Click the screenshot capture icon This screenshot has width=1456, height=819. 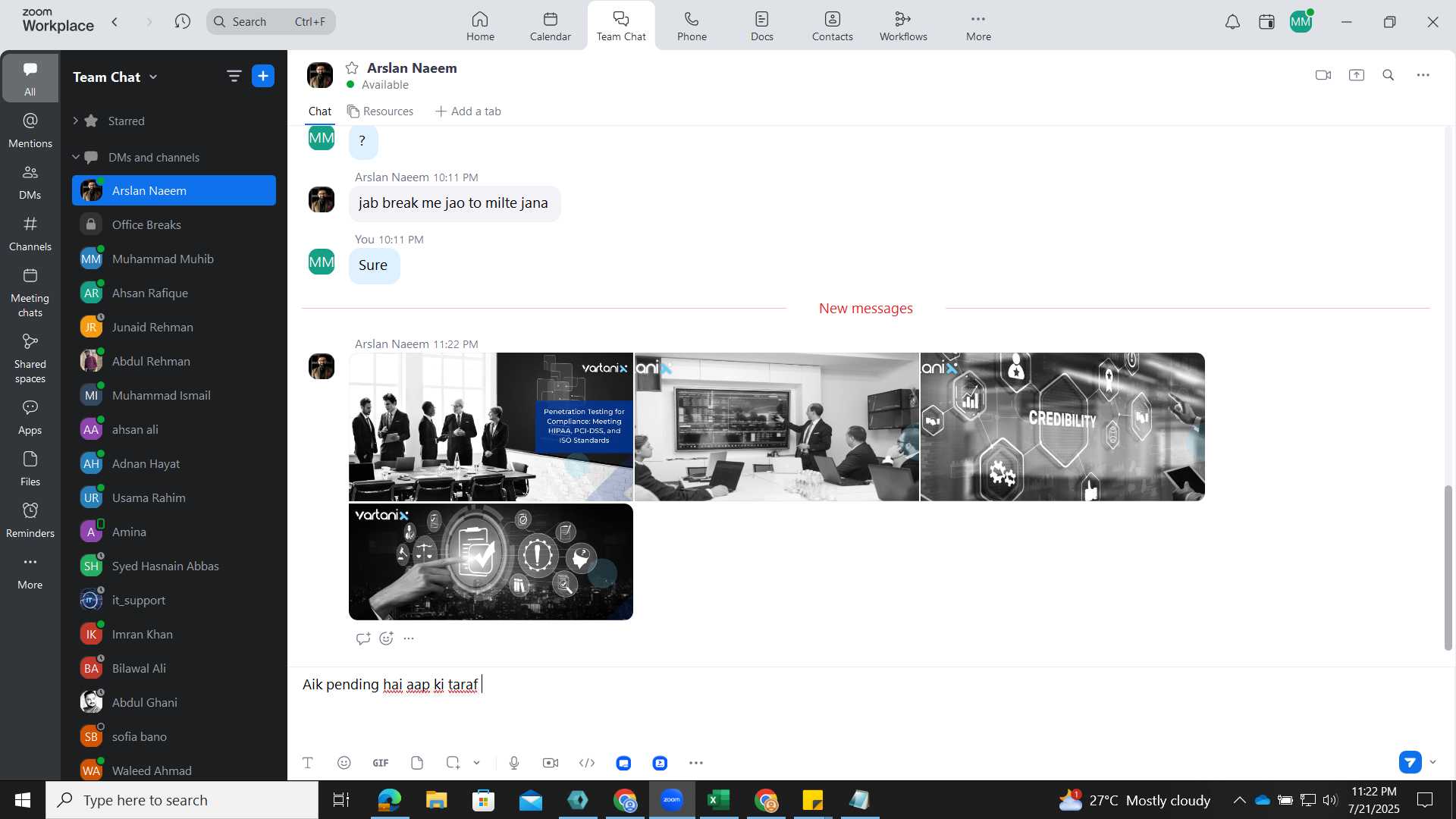(453, 763)
